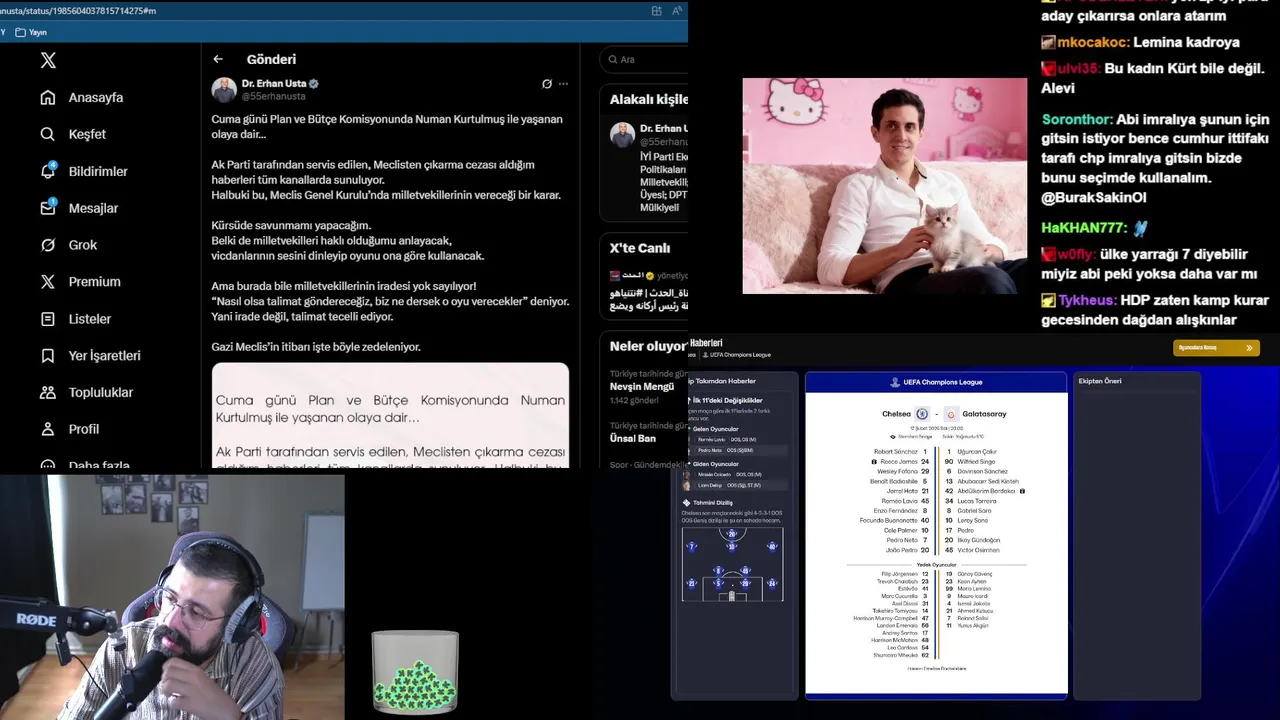This screenshot has width=1280, height=720.
Task: Open Yayın bookmarks folder in browser
Action: click(x=31, y=32)
